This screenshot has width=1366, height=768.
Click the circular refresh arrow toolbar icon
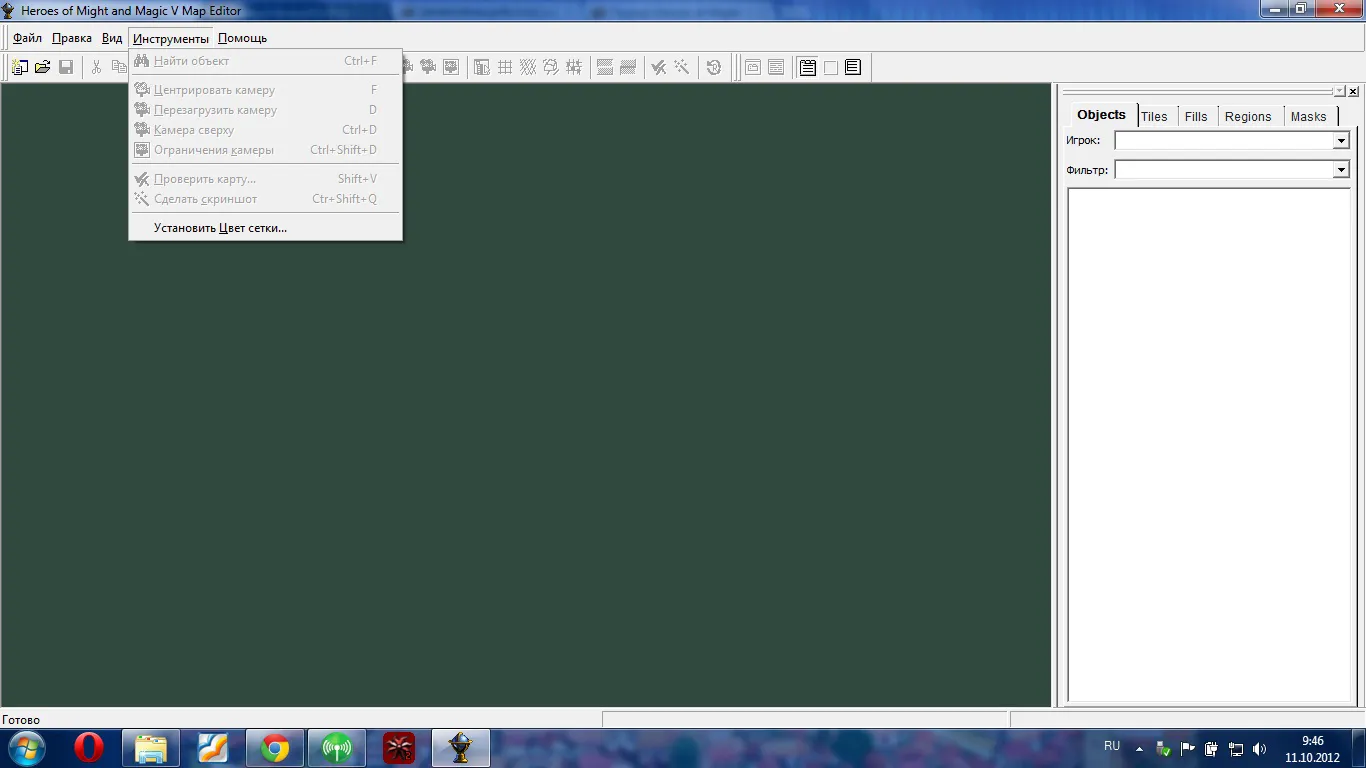pos(713,67)
